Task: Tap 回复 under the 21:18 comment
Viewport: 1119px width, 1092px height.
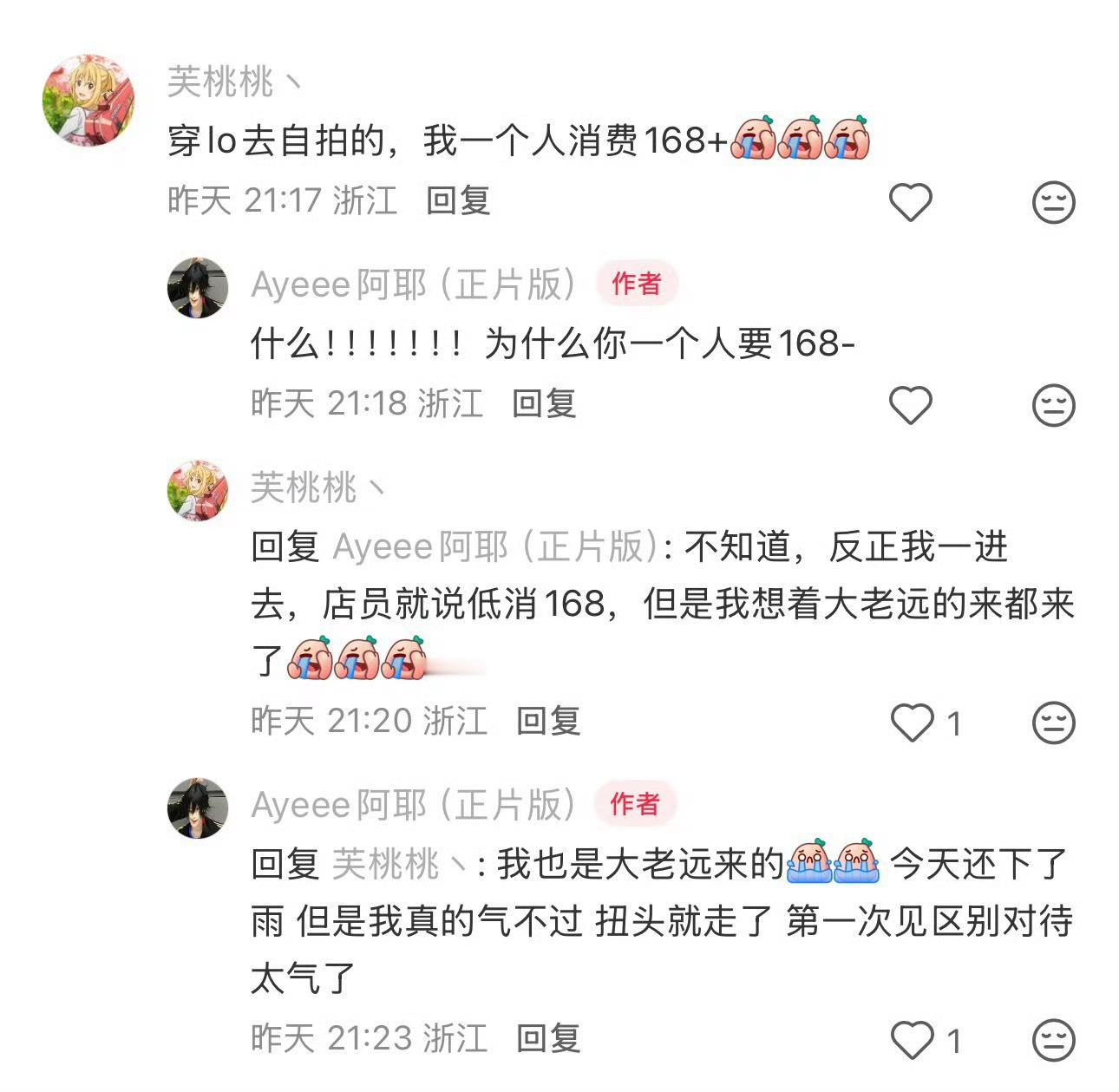Action: (544, 403)
